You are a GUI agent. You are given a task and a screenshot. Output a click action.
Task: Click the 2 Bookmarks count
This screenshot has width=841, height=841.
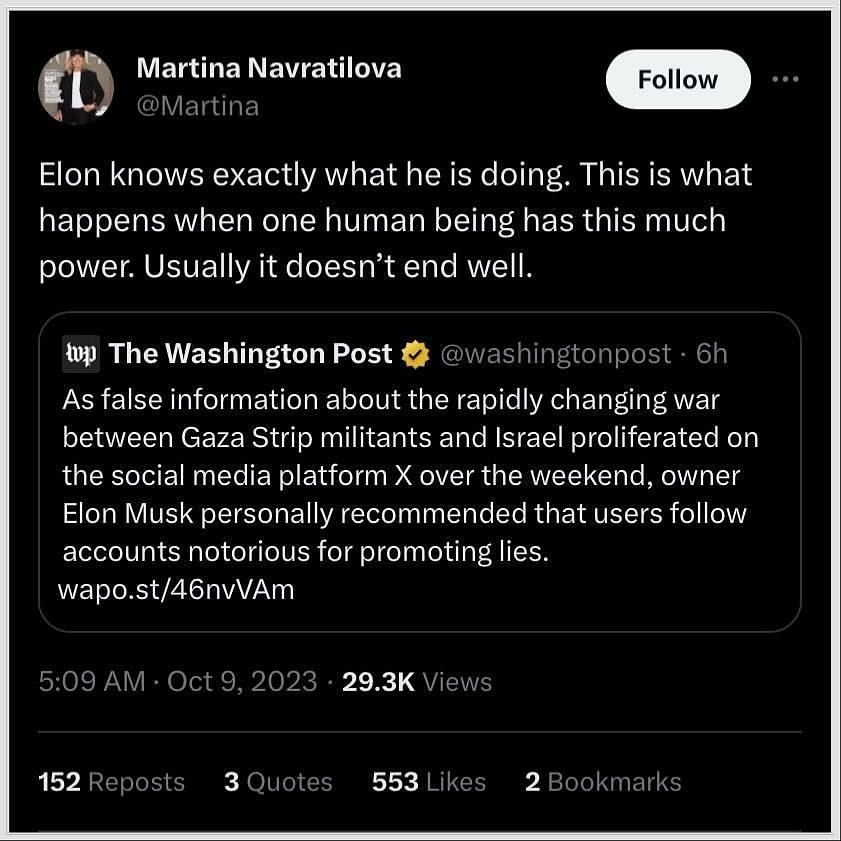pos(602,782)
